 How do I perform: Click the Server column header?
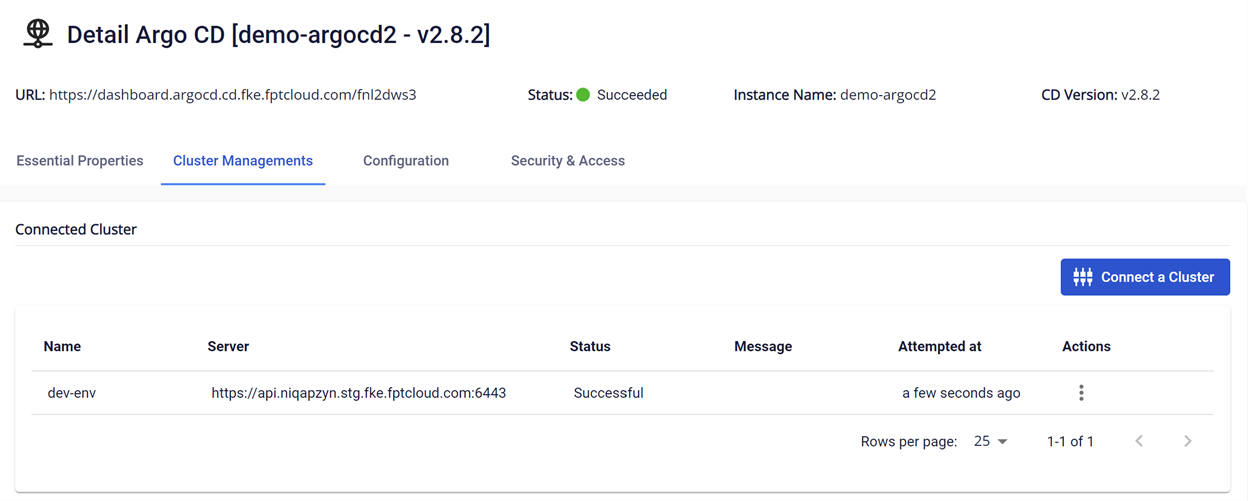pos(228,346)
